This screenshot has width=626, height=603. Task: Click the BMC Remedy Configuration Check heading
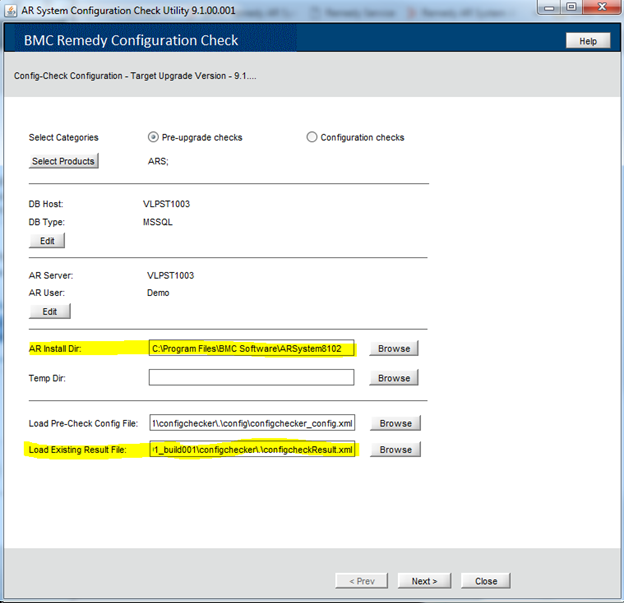[x=131, y=40]
